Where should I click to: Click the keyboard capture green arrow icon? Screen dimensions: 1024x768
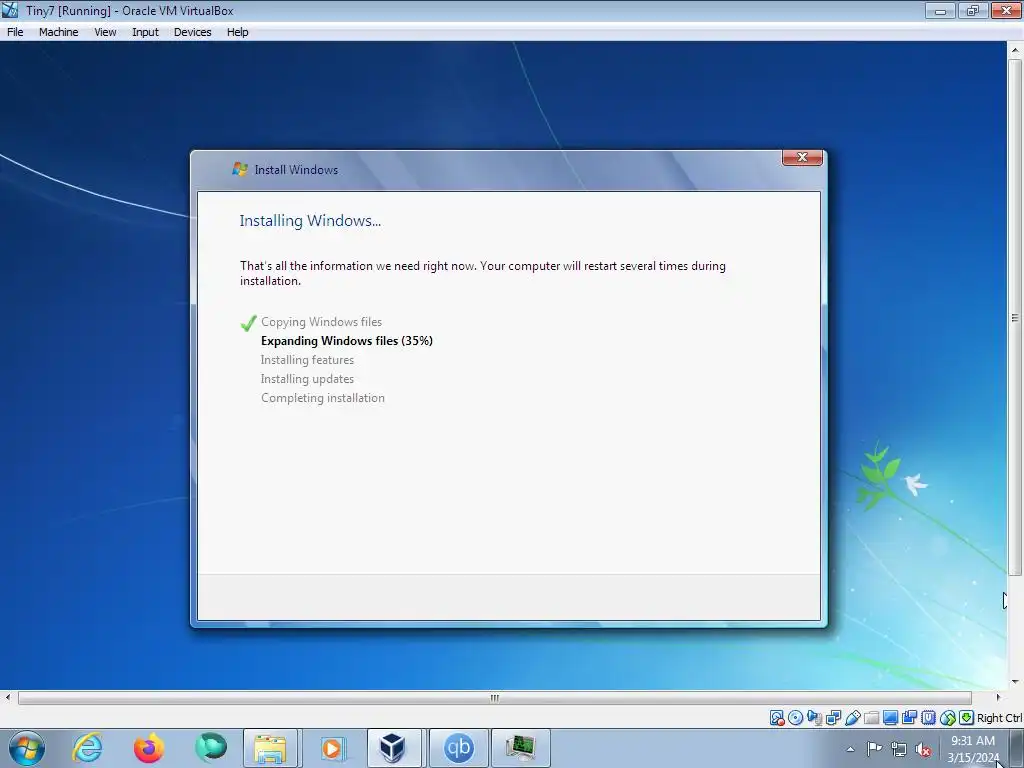click(x=967, y=718)
